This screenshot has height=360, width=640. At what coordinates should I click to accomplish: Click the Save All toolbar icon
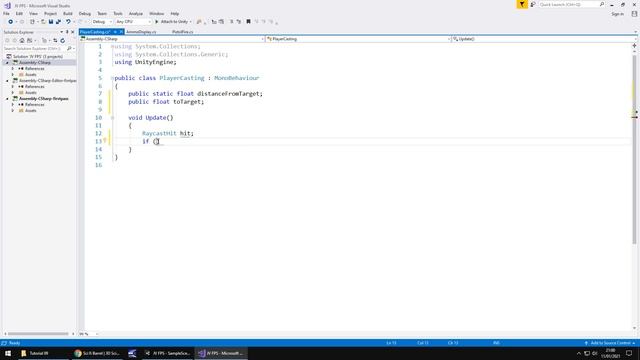point(58,22)
